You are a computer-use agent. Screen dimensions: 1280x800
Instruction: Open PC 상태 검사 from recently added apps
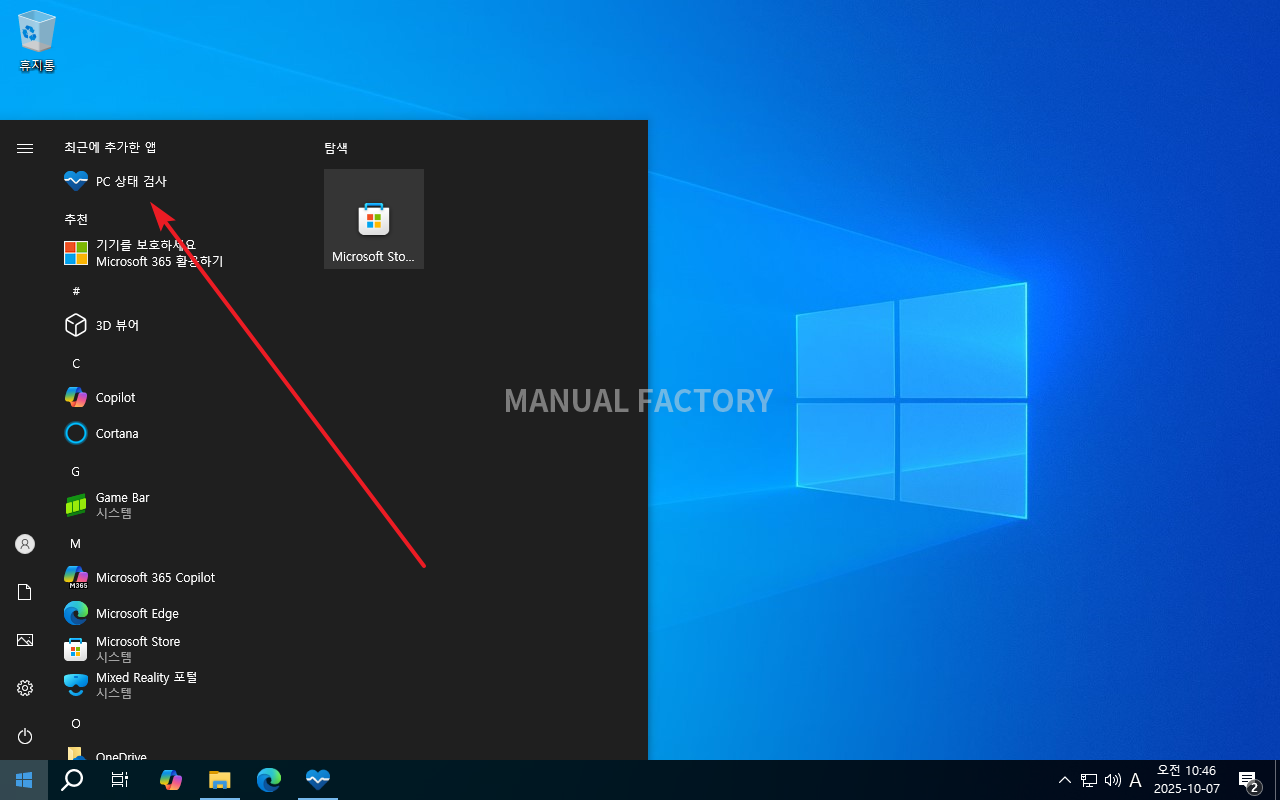click(130, 181)
